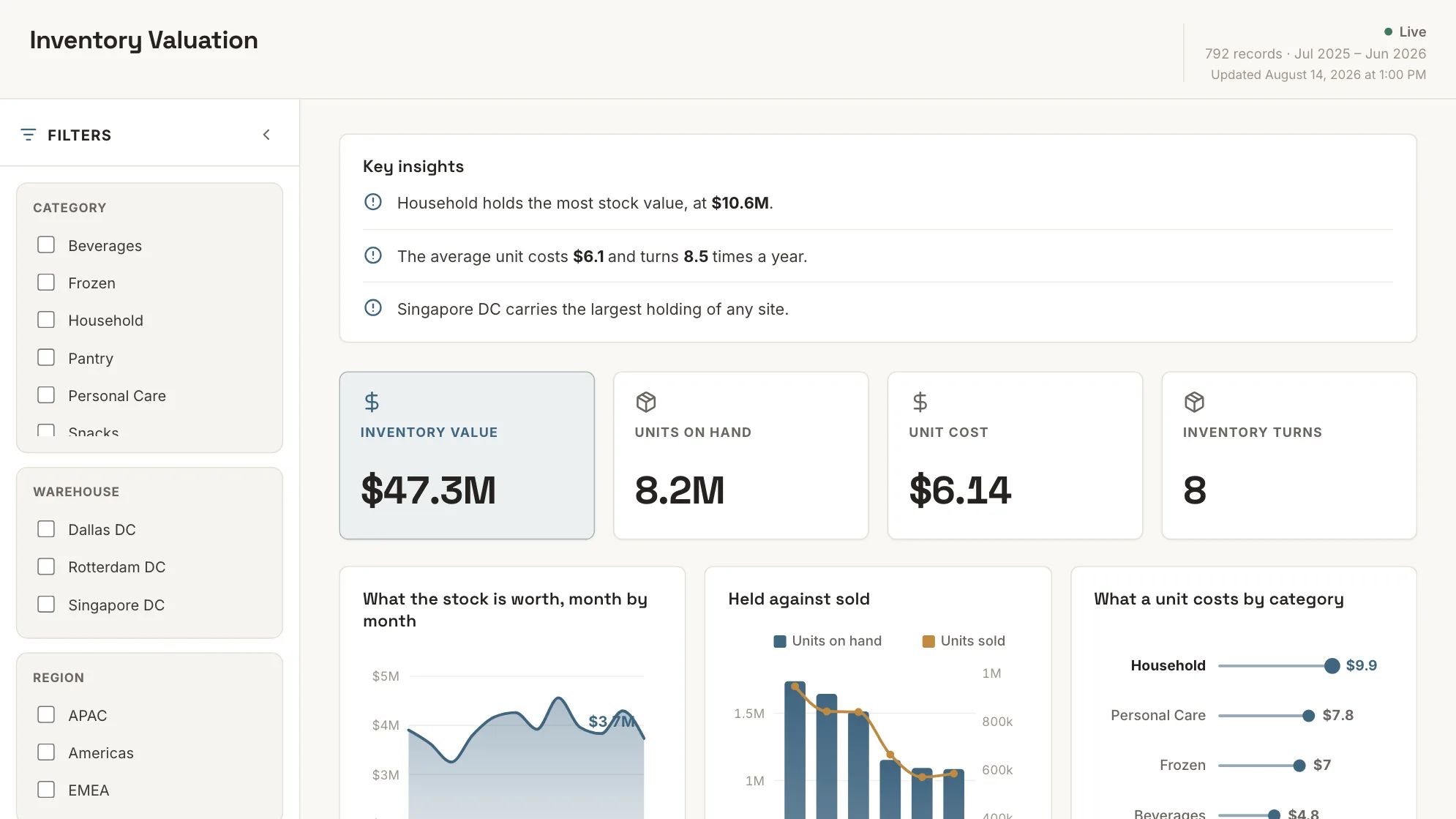
Task: Click the box icon on Units On Hand card
Action: coord(646,402)
